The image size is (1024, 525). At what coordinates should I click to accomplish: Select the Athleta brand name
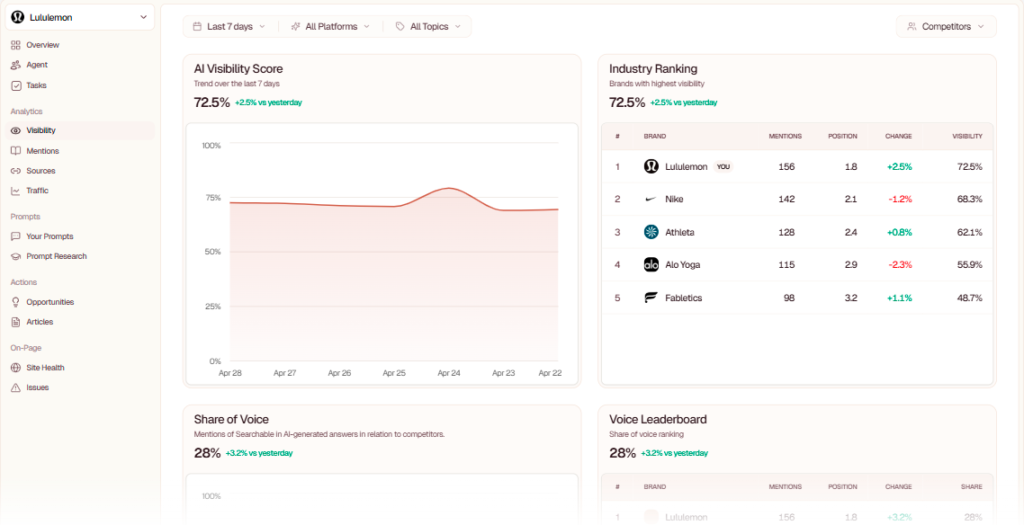680,232
